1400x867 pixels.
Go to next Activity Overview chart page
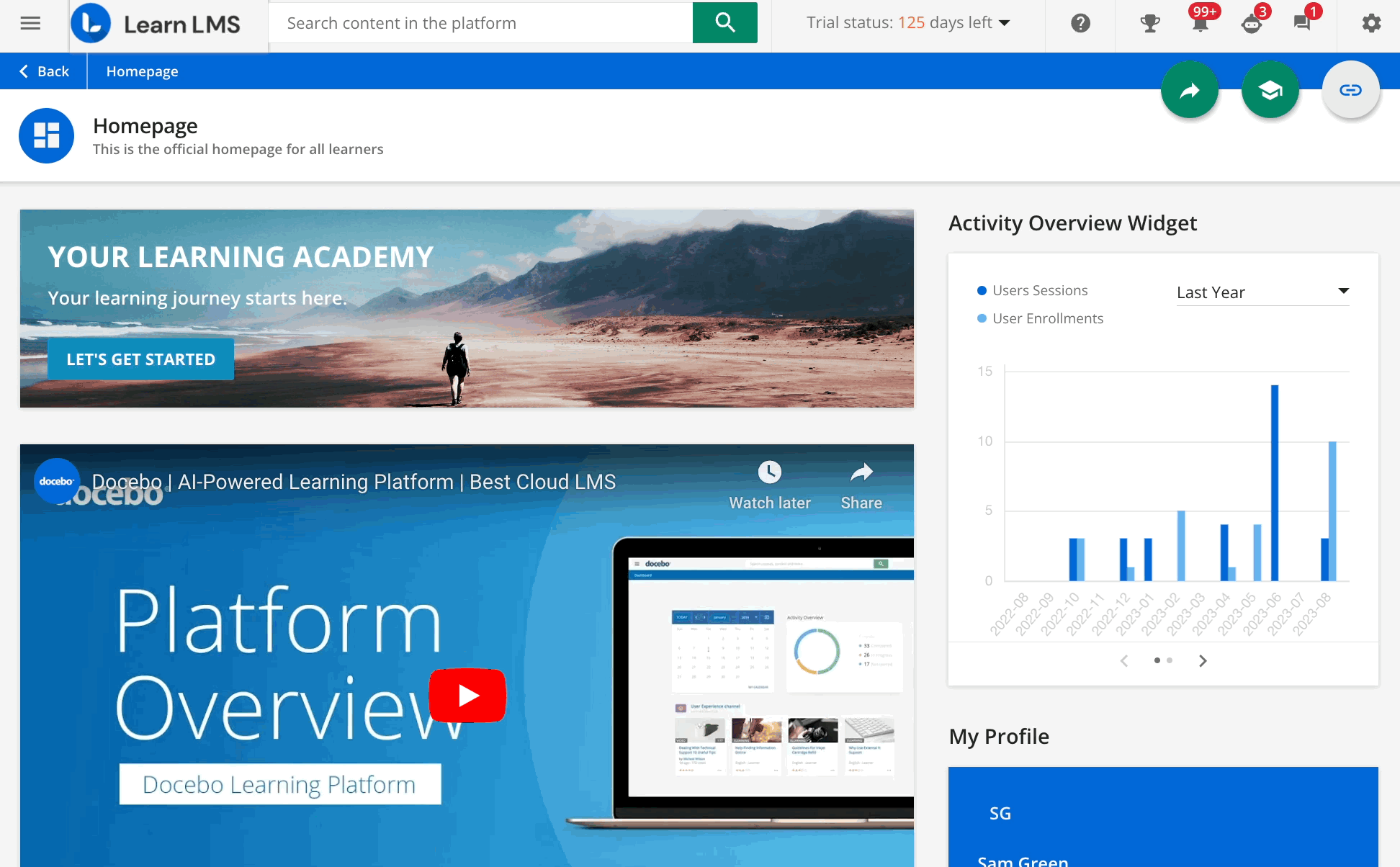coord(1202,661)
